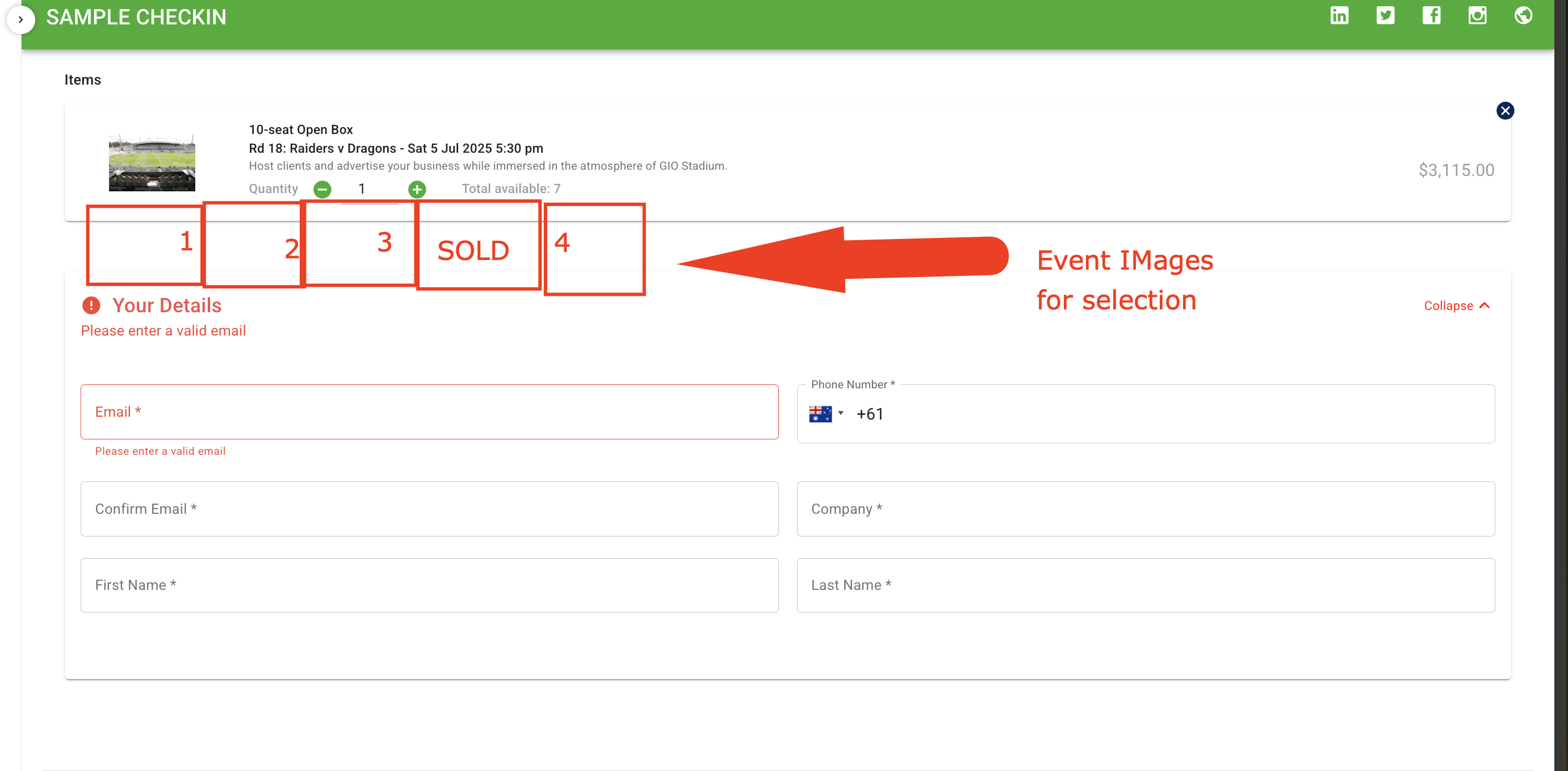Open the LinkedIn social icon
The height and width of the screenshot is (771, 1568).
pyautogui.click(x=1339, y=15)
